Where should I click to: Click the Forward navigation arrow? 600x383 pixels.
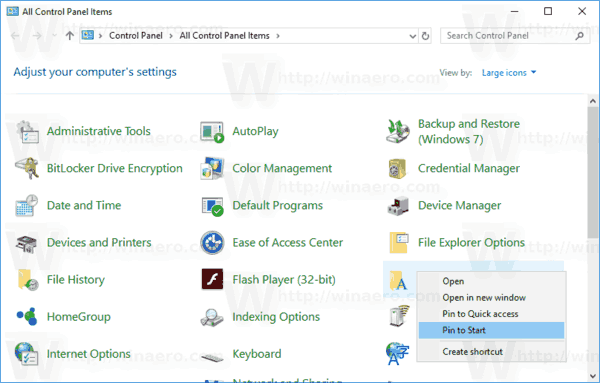[37, 36]
